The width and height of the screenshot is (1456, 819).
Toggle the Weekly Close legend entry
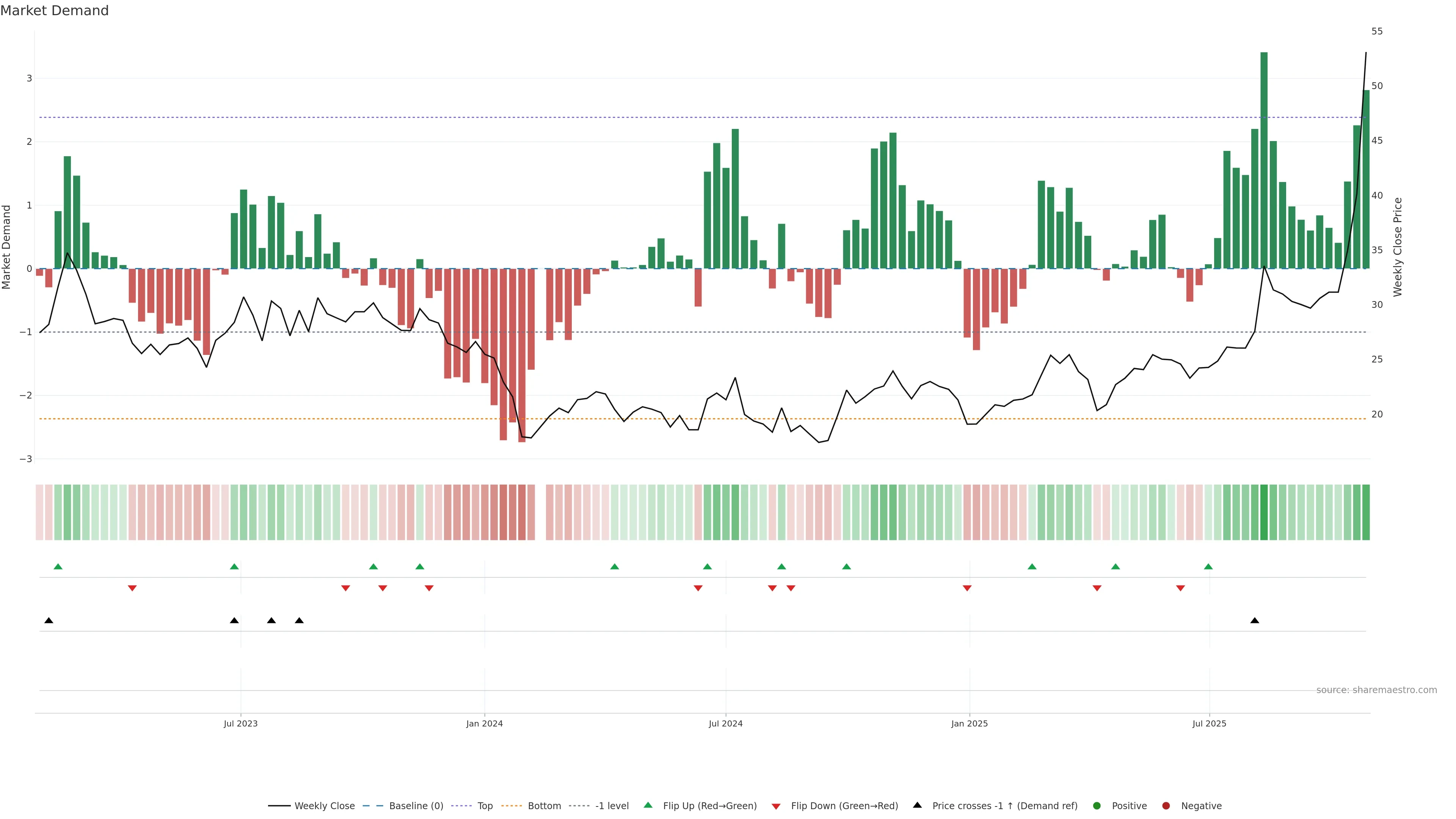[324, 805]
